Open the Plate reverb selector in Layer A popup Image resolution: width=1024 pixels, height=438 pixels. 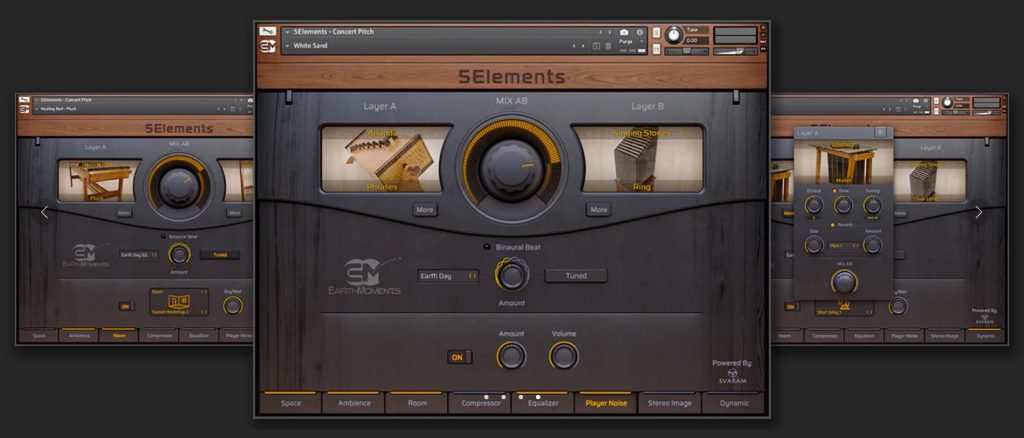[844, 245]
